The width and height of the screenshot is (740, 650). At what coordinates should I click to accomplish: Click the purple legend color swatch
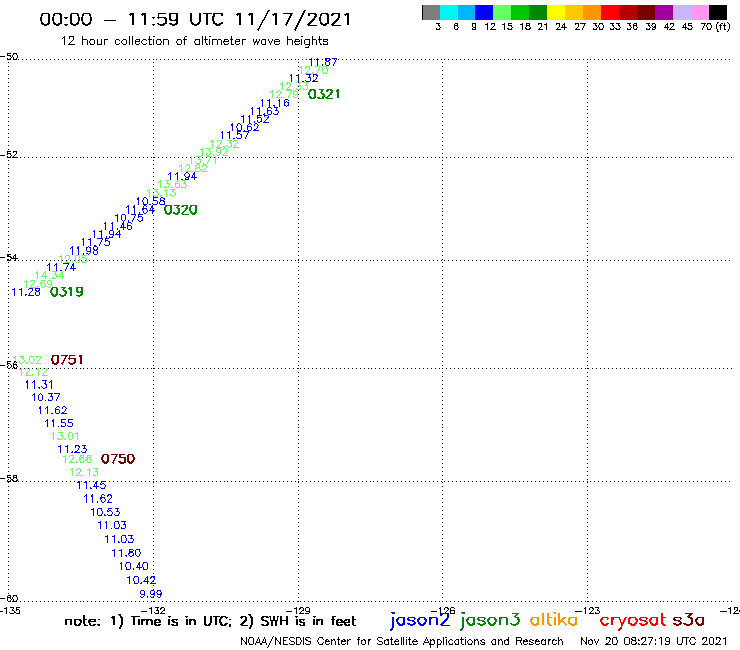tap(664, 12)
